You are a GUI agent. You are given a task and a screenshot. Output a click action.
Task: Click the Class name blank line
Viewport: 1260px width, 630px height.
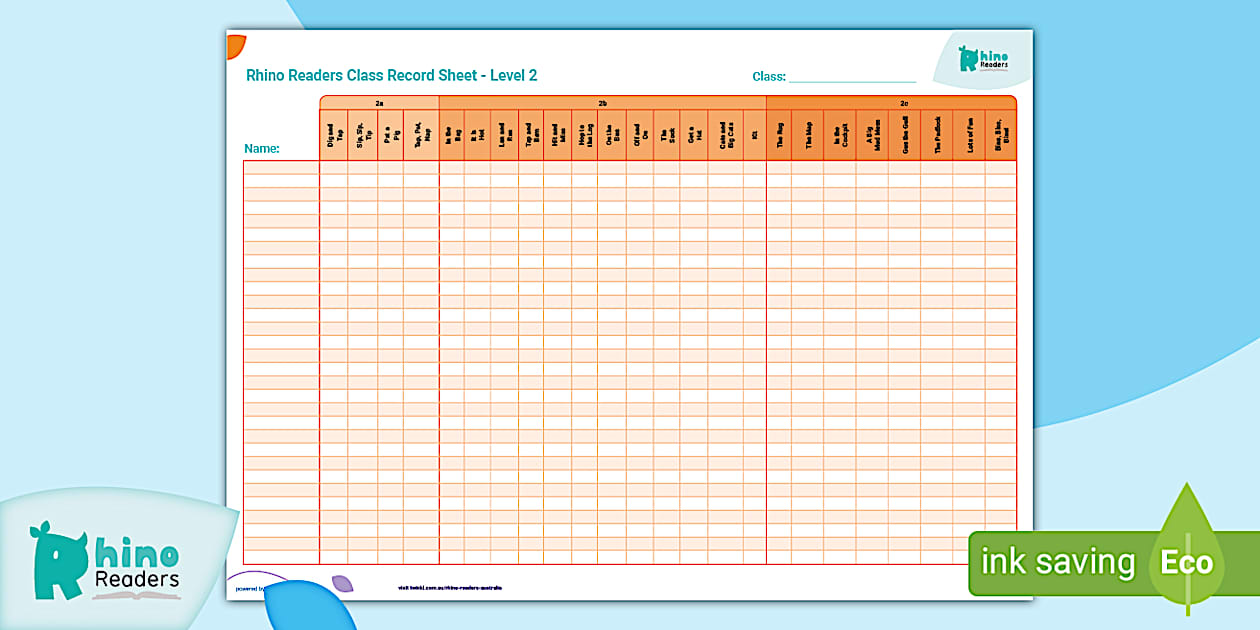852,77
